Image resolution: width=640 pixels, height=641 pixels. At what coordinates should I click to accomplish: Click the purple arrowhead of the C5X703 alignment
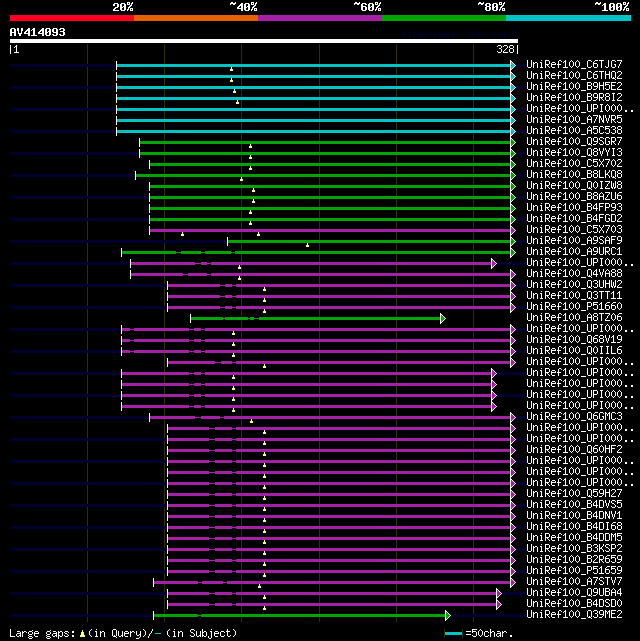point(513,231)
